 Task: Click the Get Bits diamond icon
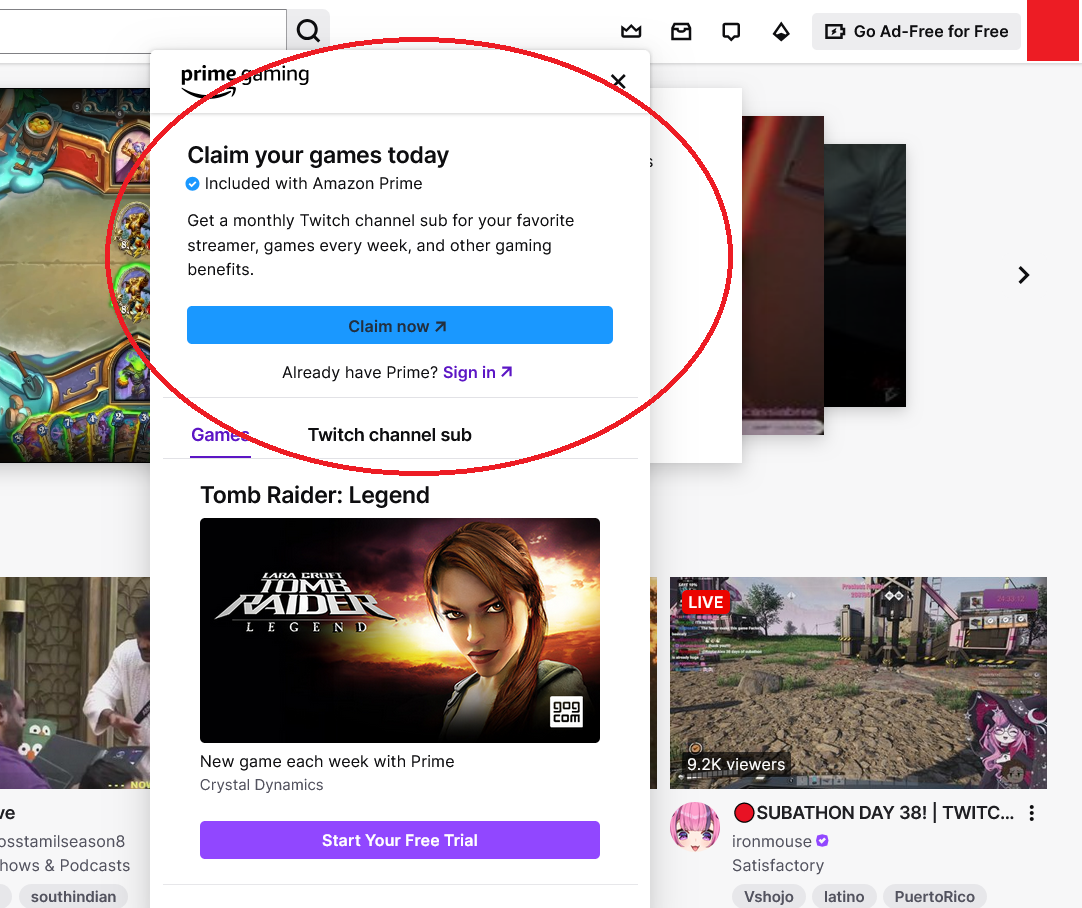(x=781, y=32)
